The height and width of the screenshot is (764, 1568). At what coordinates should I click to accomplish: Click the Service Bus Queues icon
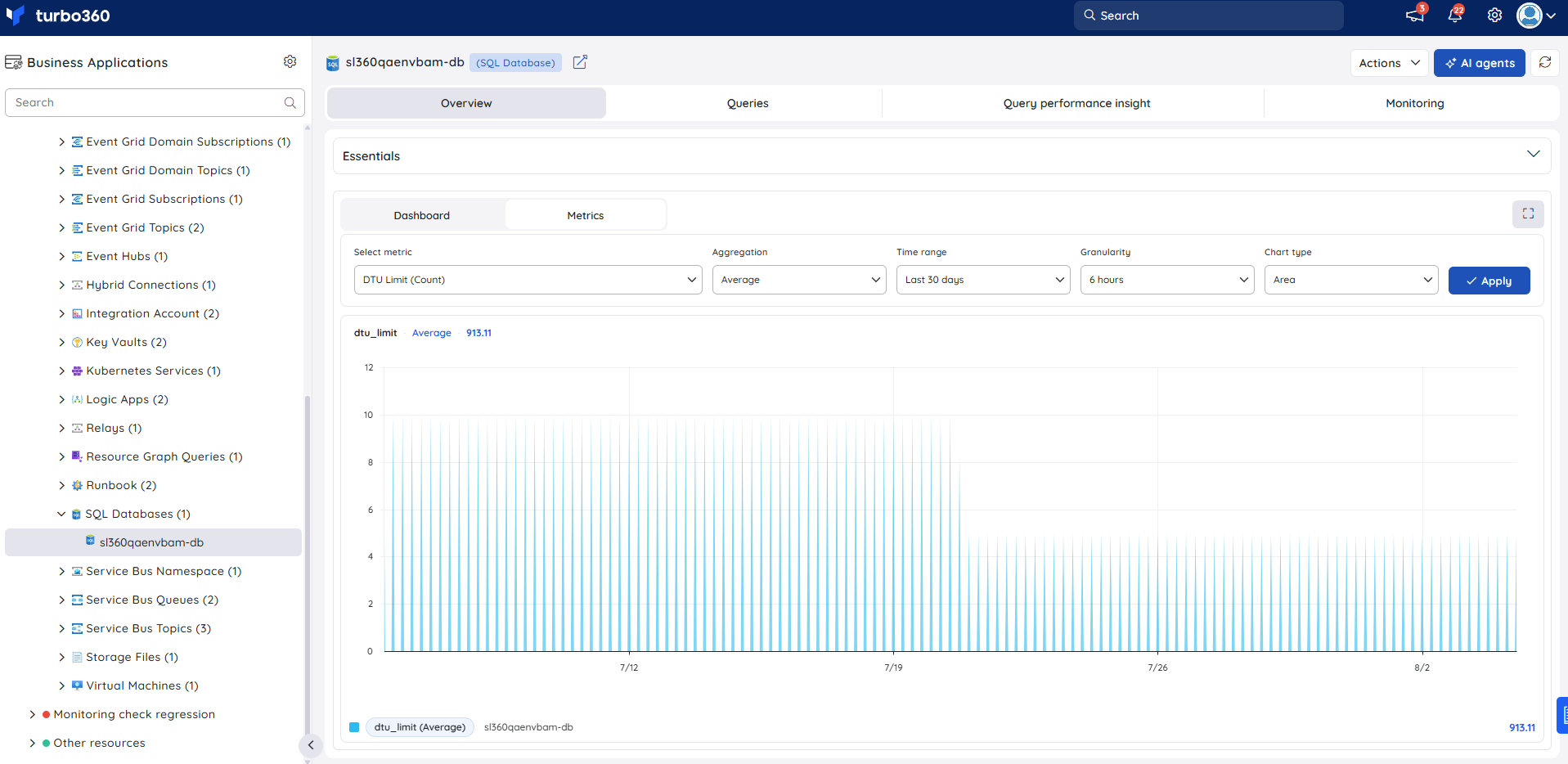pos(77,600)
